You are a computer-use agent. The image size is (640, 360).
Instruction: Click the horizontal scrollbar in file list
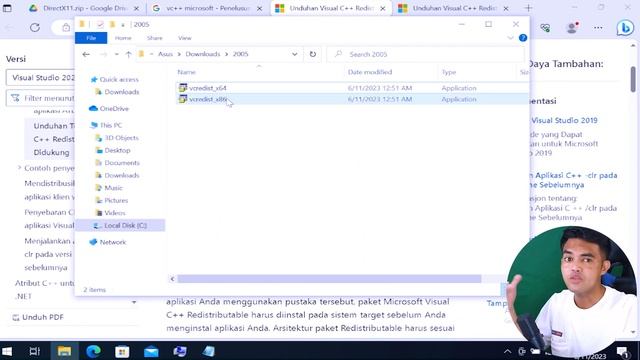329,279
